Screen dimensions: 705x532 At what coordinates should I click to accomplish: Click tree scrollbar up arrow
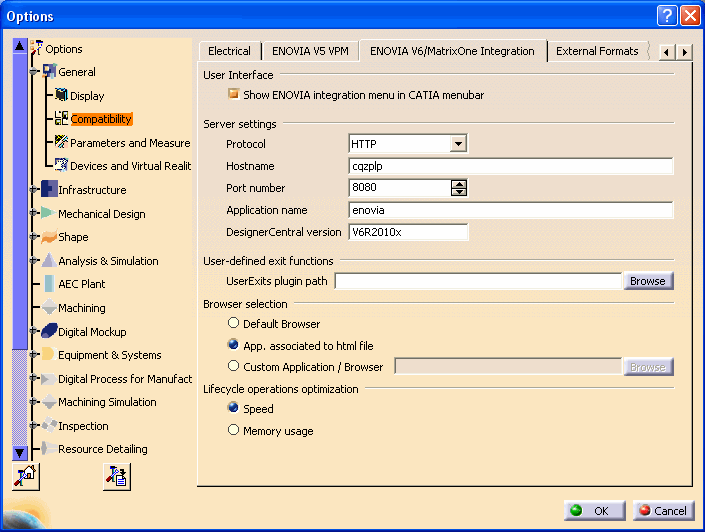point(20,46)
